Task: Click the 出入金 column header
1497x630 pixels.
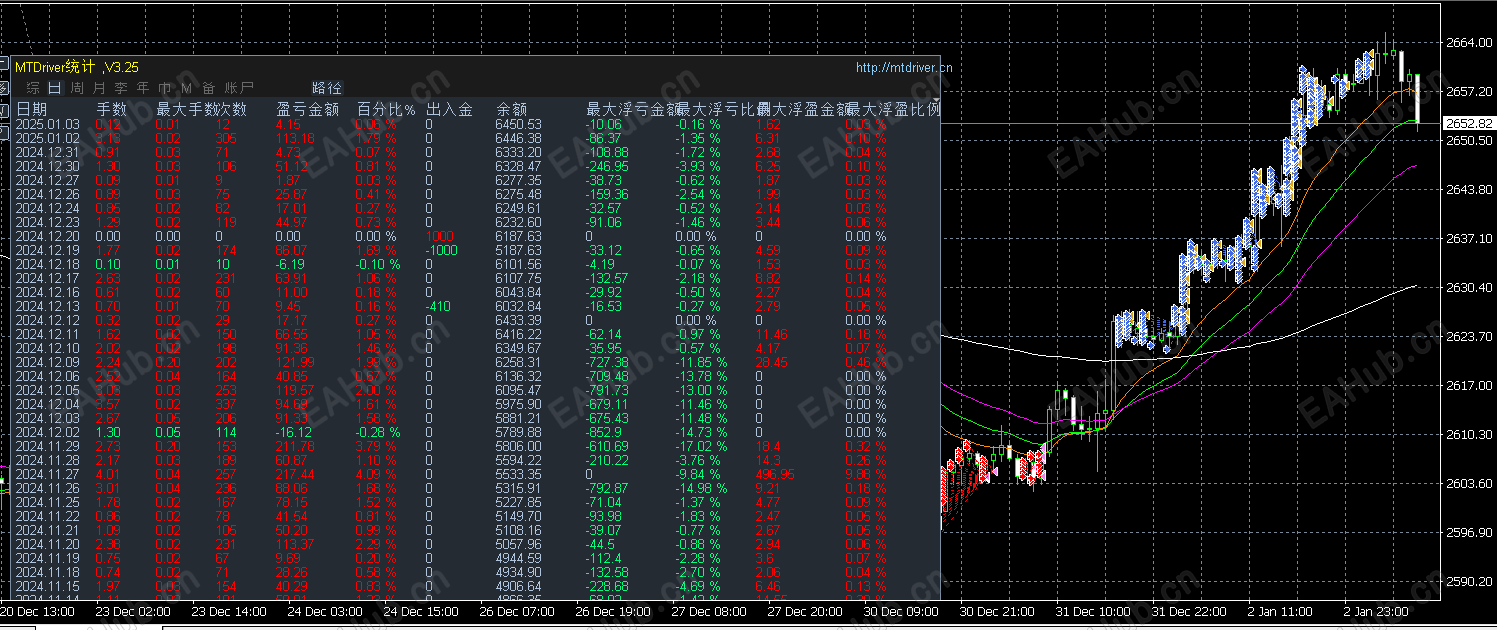Action: pos(449,108)
